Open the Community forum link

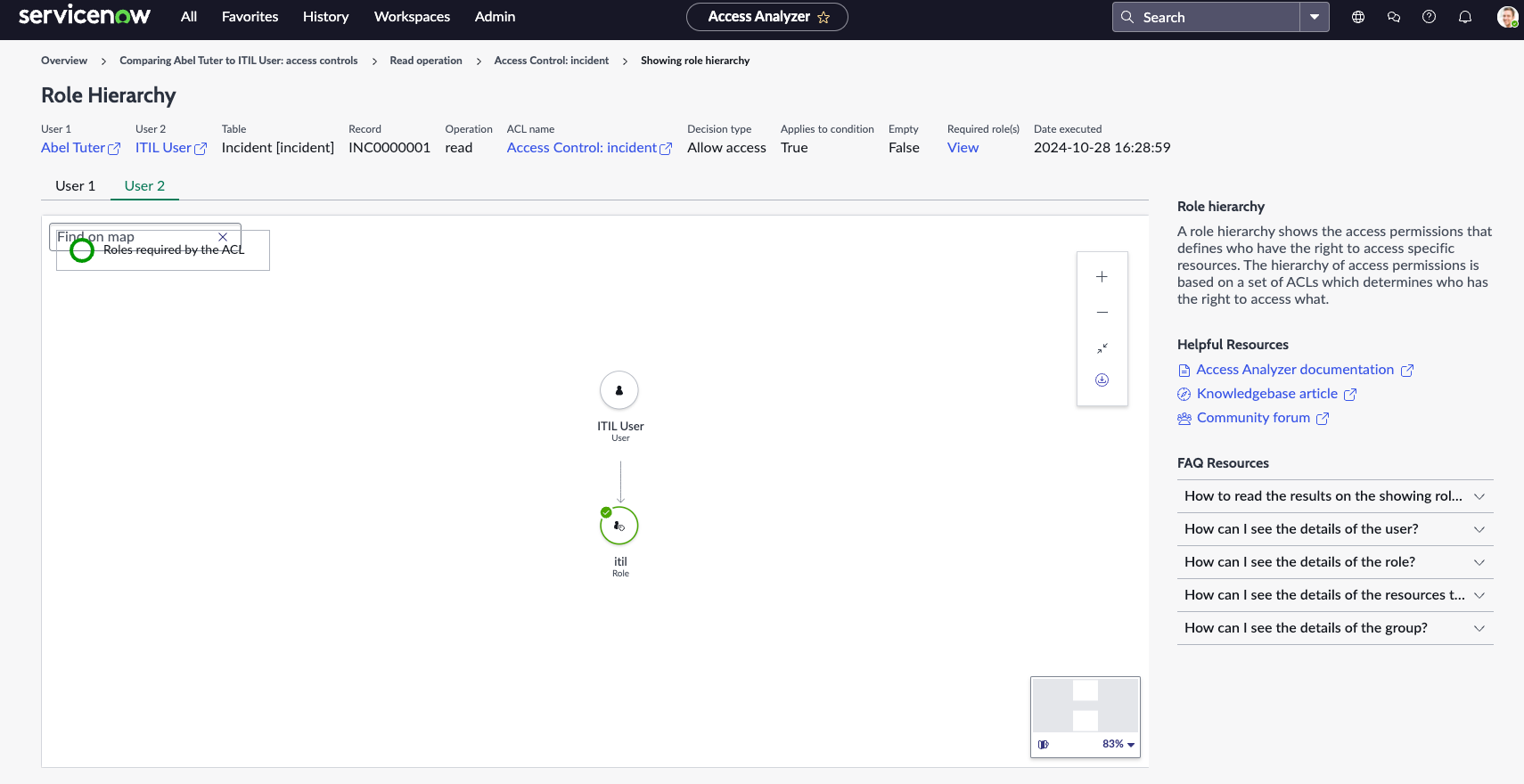click(x=1253, y=418)
